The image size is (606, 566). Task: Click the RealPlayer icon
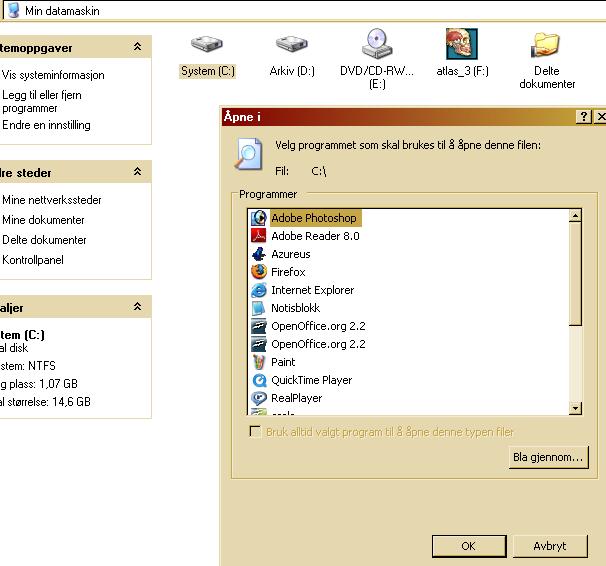tap(259, 398)
